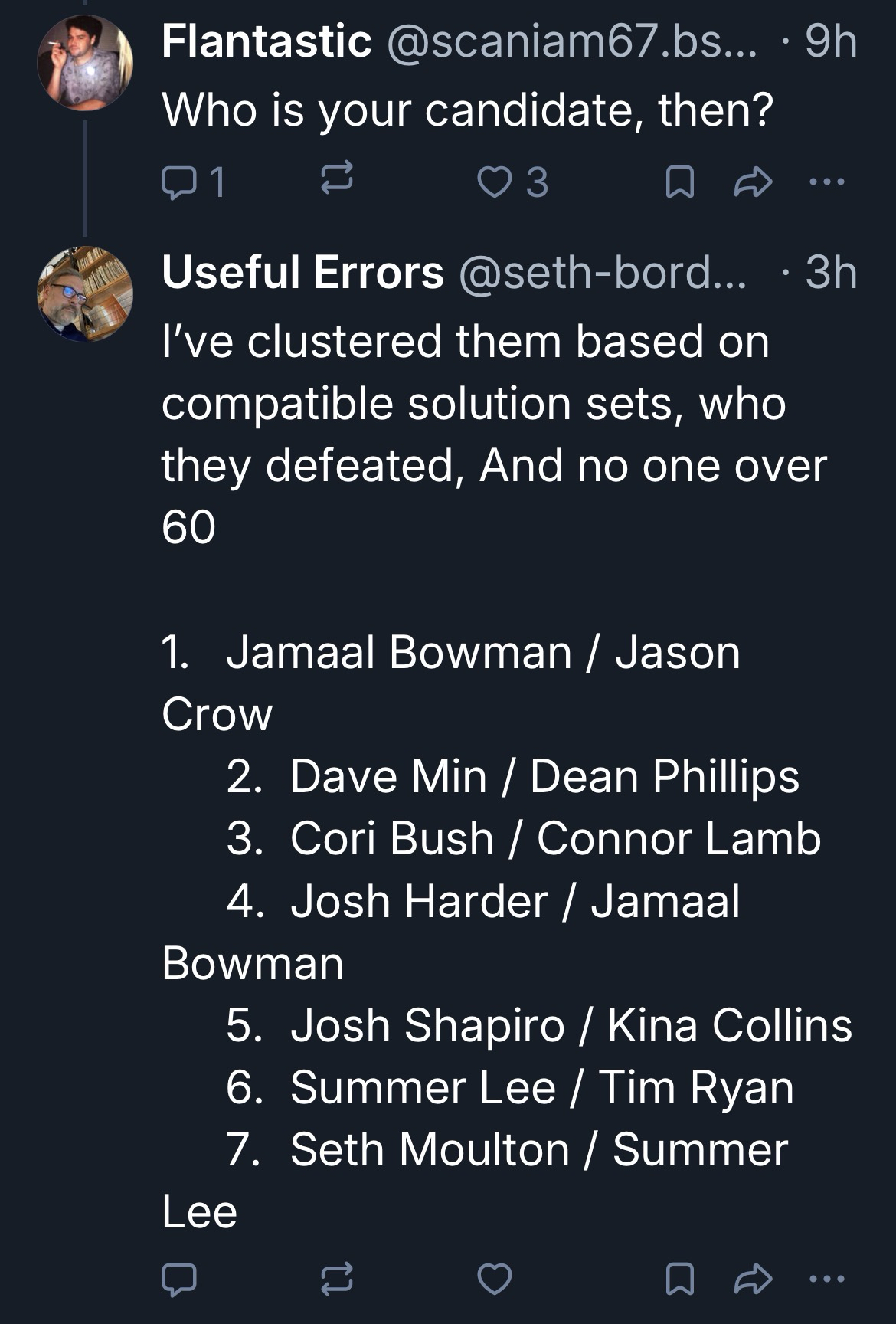Tap the @scaniam67 handle
The image size is (896, 1324).
tap(571, 41)
